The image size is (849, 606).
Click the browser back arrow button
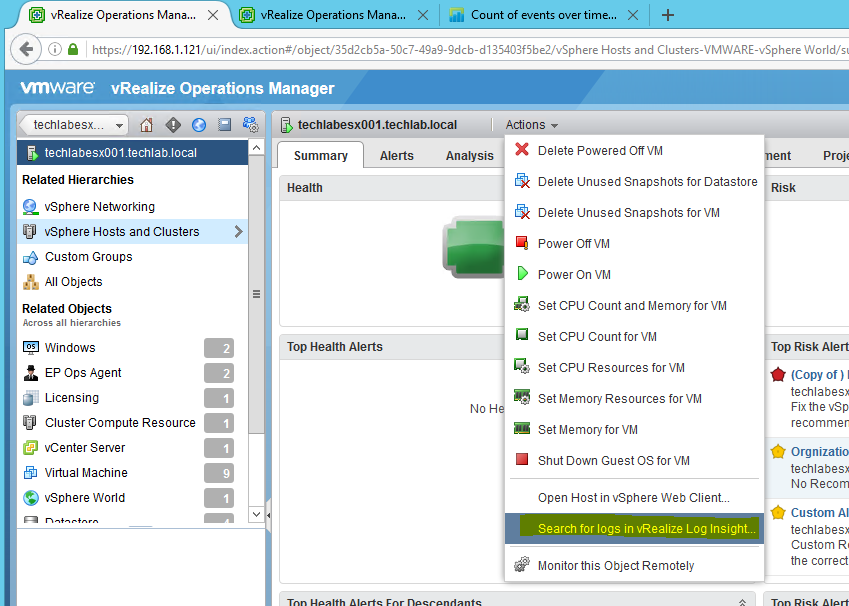coord(26,49)
